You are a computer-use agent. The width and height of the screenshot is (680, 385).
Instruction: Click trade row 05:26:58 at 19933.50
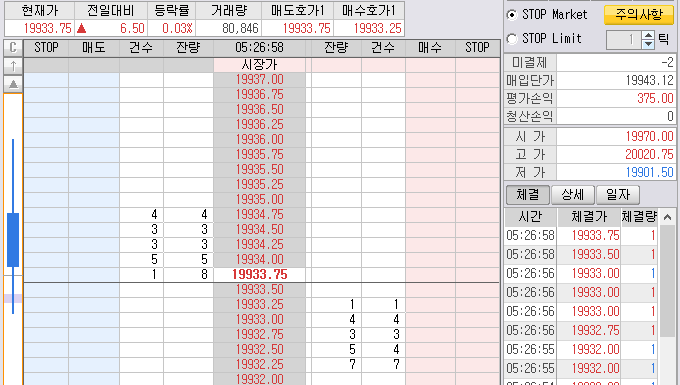tap(581, 254)
